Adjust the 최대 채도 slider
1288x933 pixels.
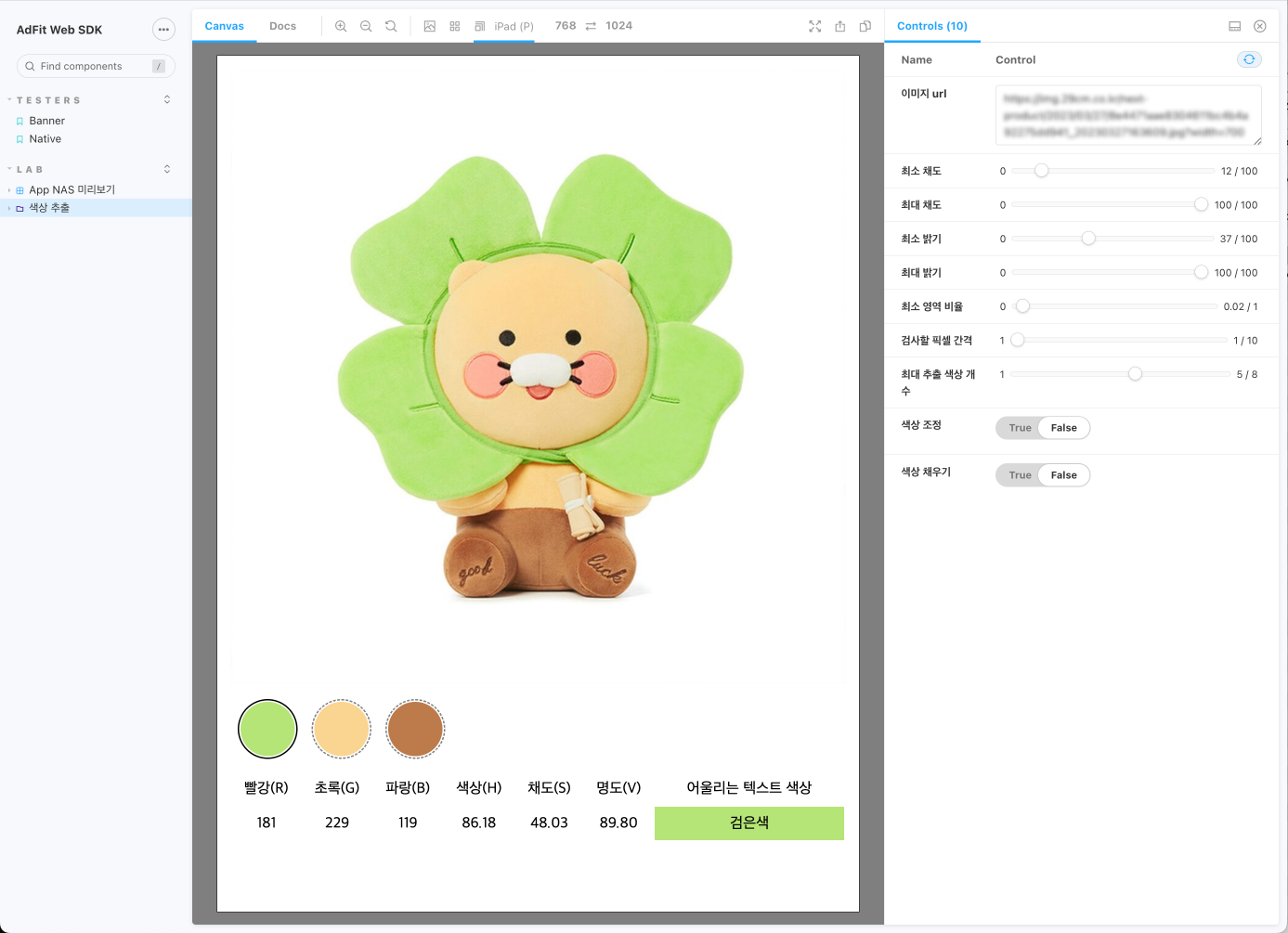pyautogui.click(x=1110, y=205)
